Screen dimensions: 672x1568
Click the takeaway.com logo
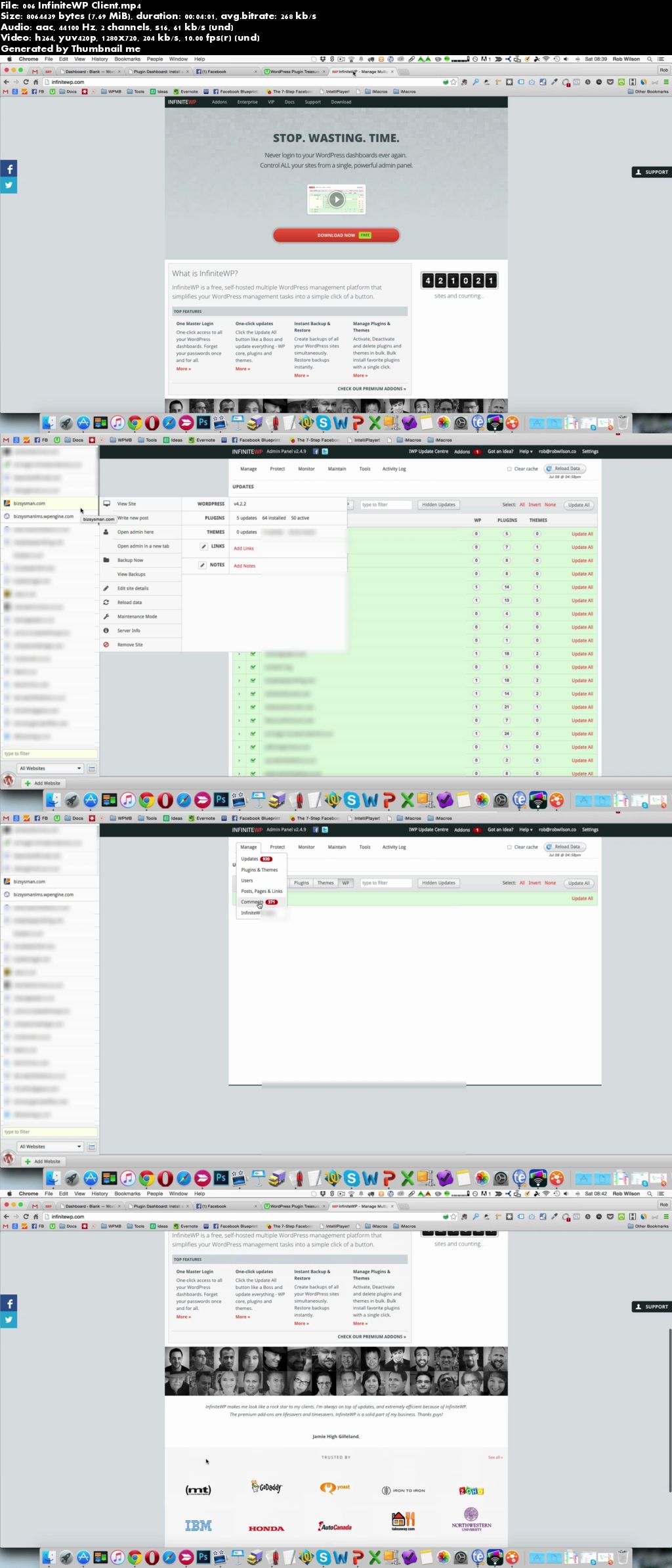pyautogui.click(x=403, y=1521)
